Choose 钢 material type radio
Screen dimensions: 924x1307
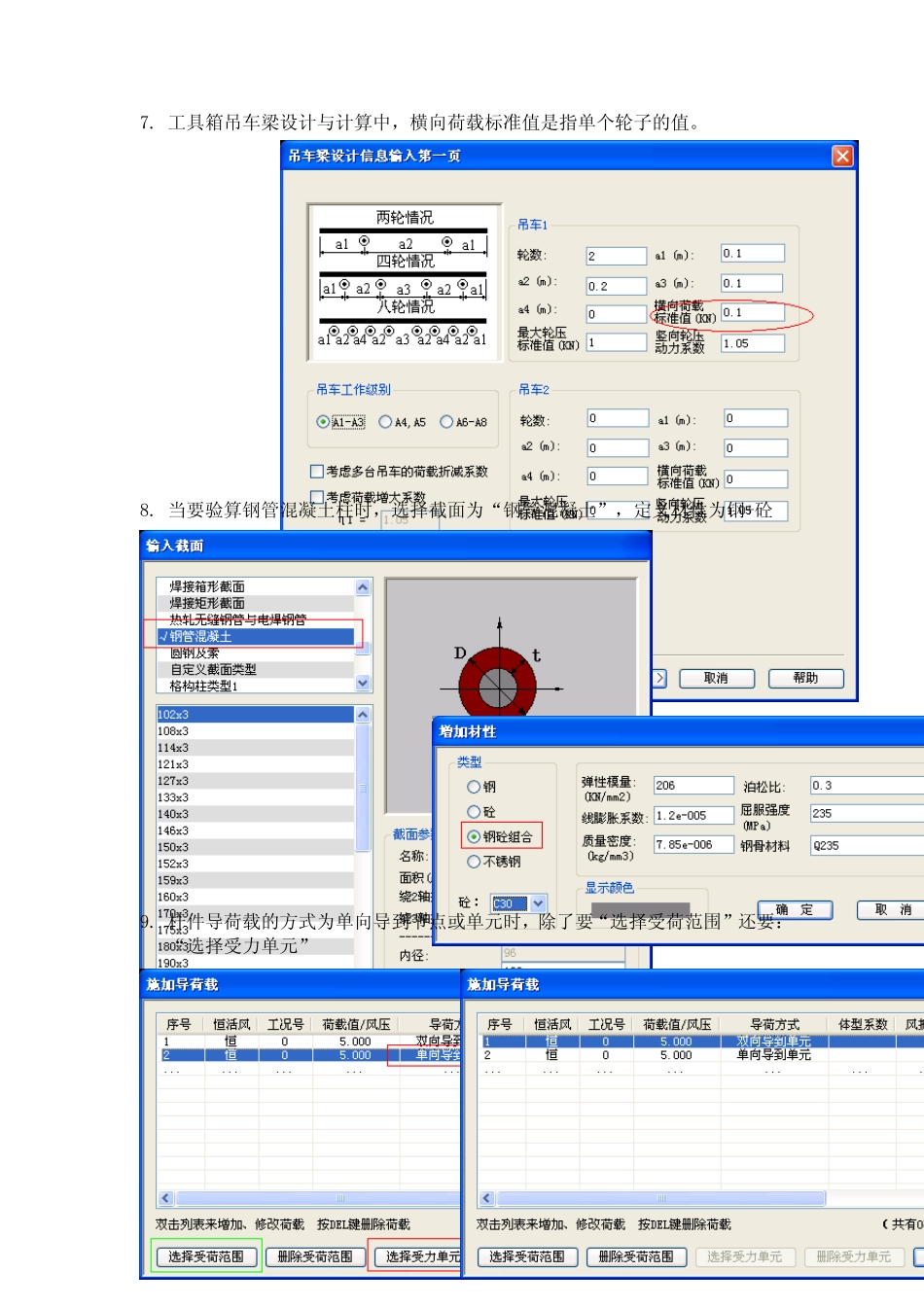(474, 787)
